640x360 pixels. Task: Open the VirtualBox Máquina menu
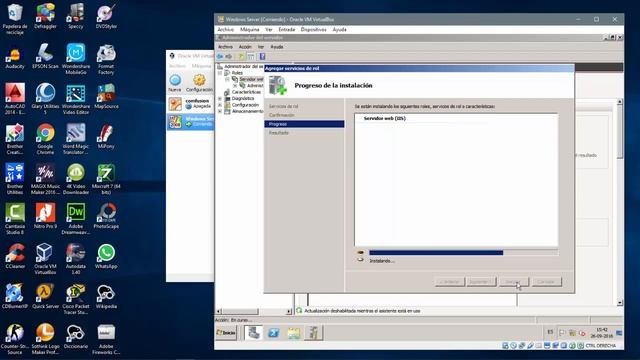click(249, 29)
